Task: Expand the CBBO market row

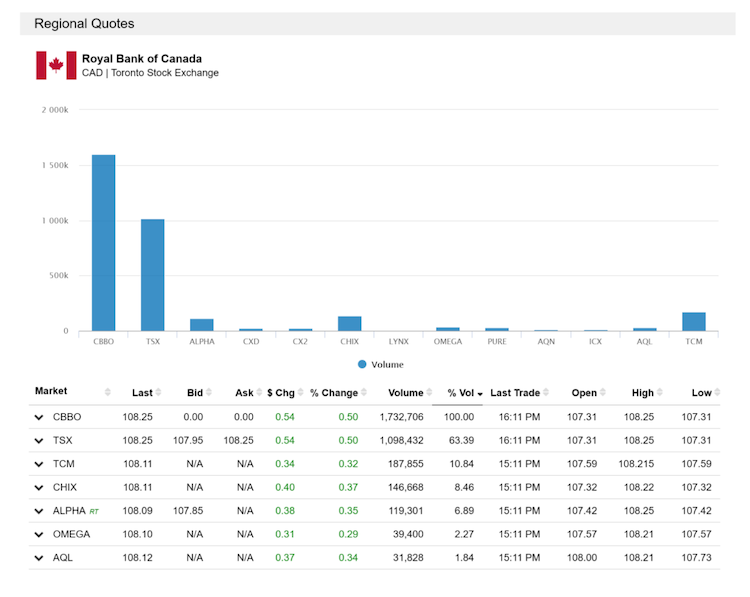Action: (x=39, y=417)
